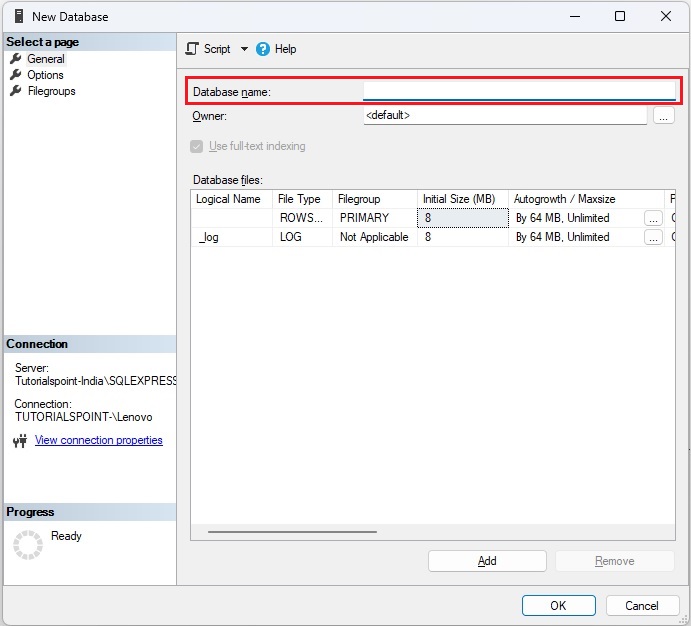This screenshot has height=626, width=691.
Task: Maximize the New Database window
Action: coord(620,16)
